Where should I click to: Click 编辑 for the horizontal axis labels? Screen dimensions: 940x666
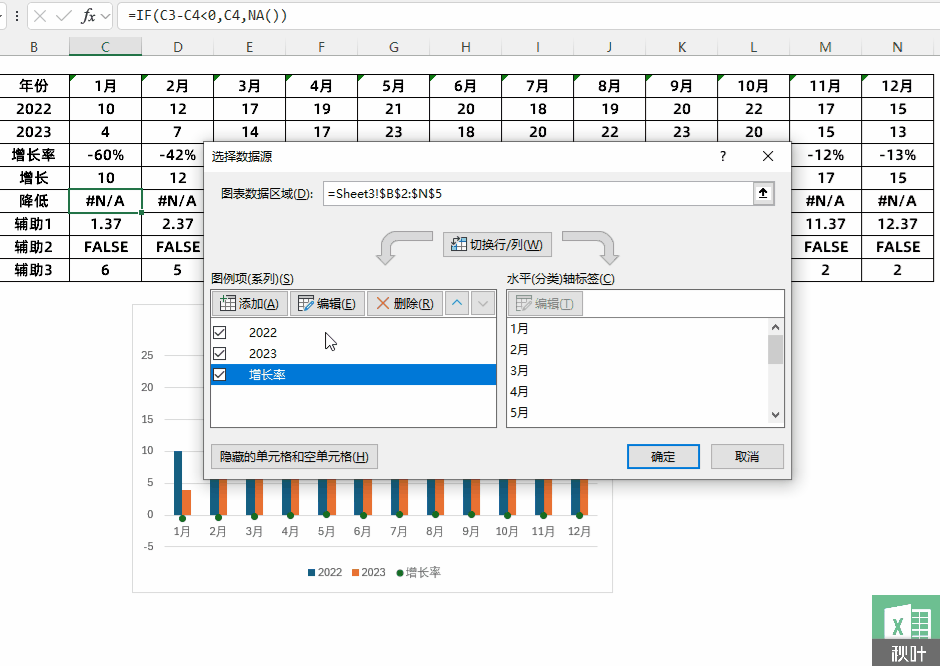pos(545,303)
